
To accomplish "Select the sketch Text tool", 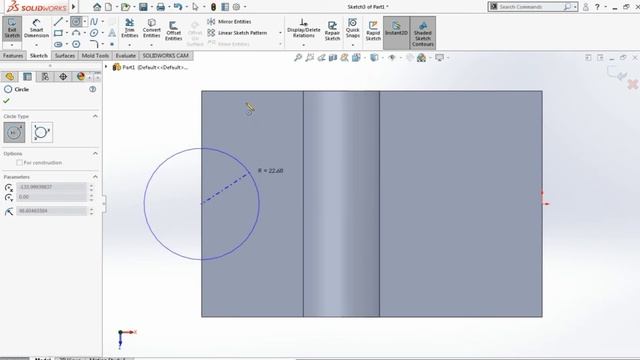I will coord(112,33).
